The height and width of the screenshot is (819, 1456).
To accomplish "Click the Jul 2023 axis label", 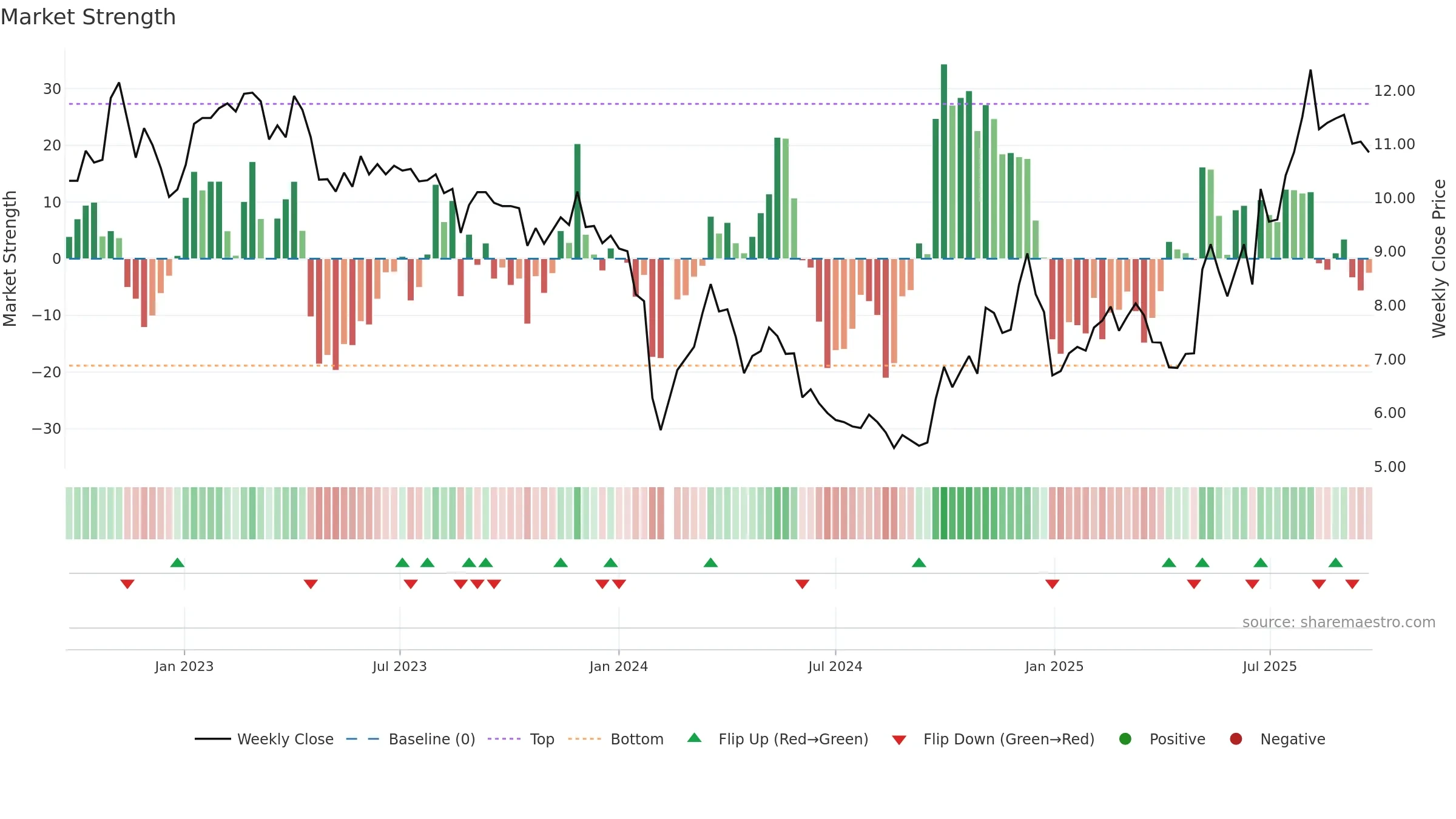I will (400, 666).
